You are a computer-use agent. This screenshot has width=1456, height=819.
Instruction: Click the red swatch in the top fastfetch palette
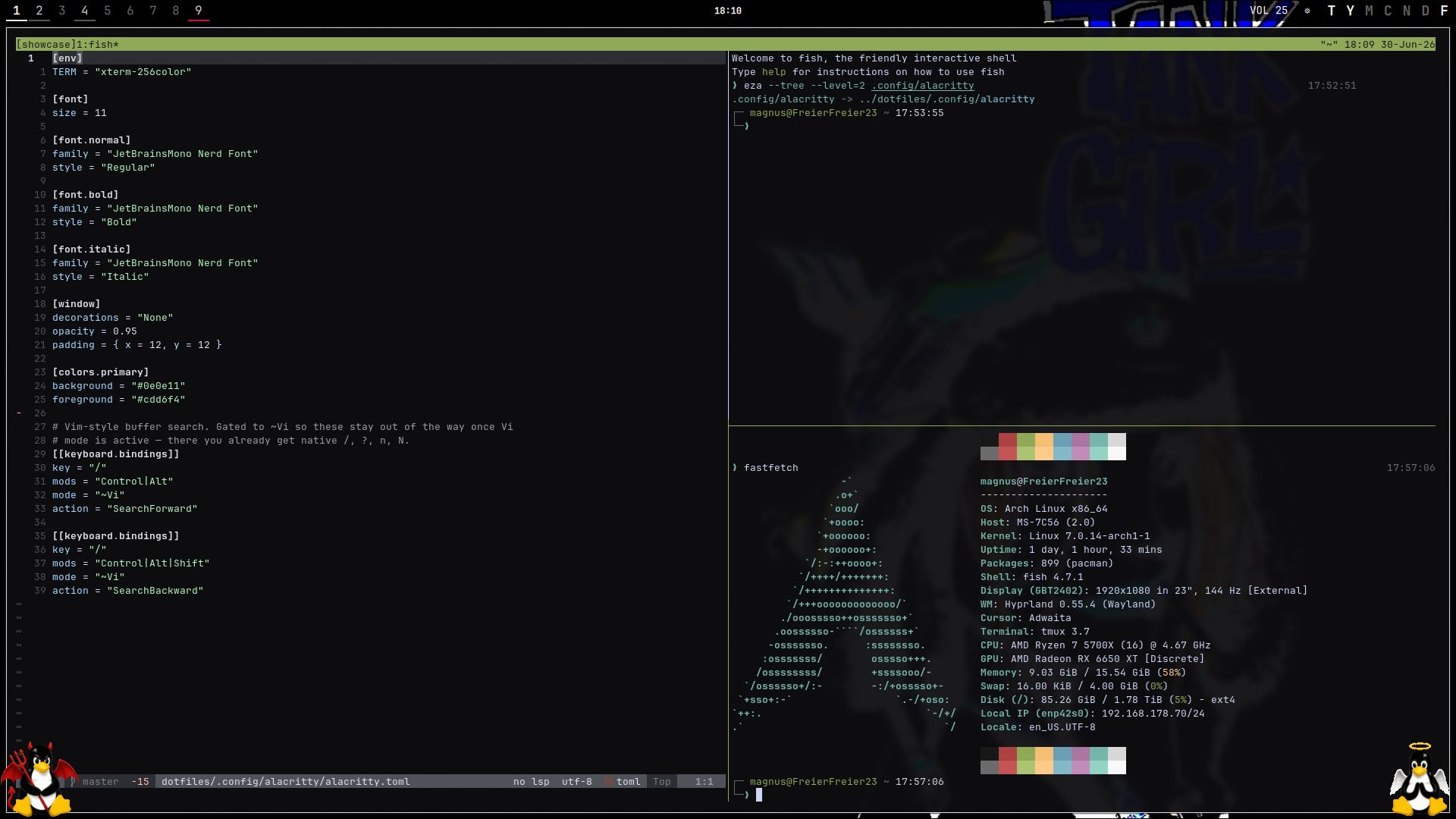(1008, 447)
